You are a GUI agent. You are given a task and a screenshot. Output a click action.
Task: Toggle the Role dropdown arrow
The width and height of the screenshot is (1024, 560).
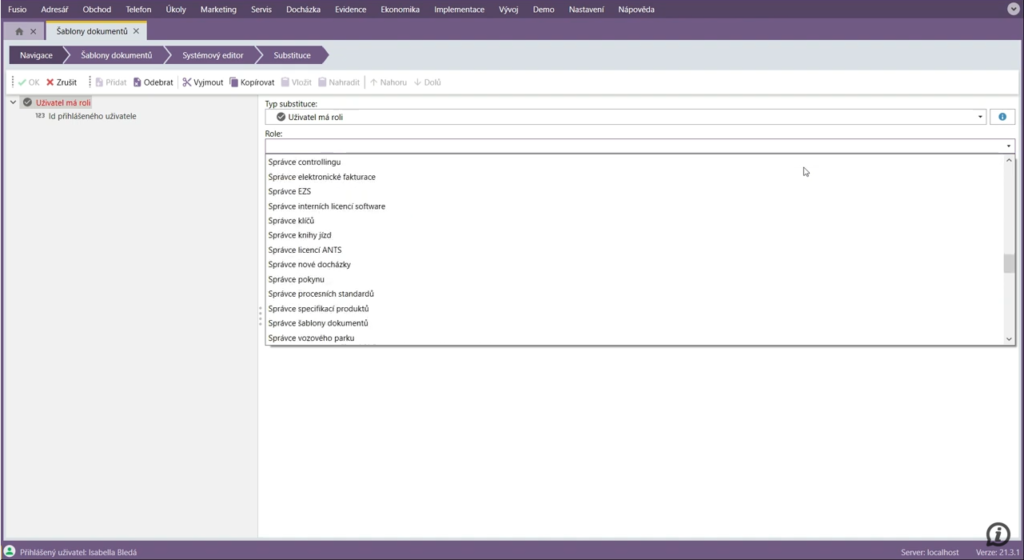pyautogui.click(x=1009, y=146)
